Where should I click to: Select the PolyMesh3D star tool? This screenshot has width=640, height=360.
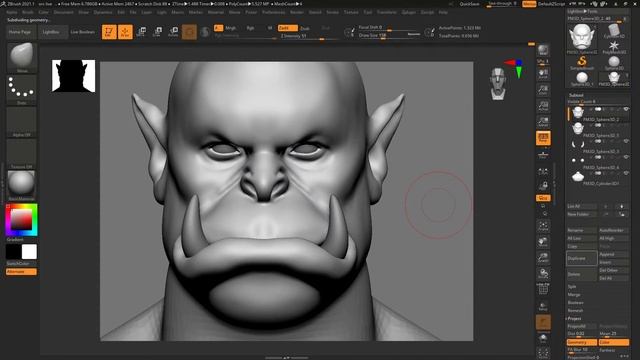click(614, 47)
